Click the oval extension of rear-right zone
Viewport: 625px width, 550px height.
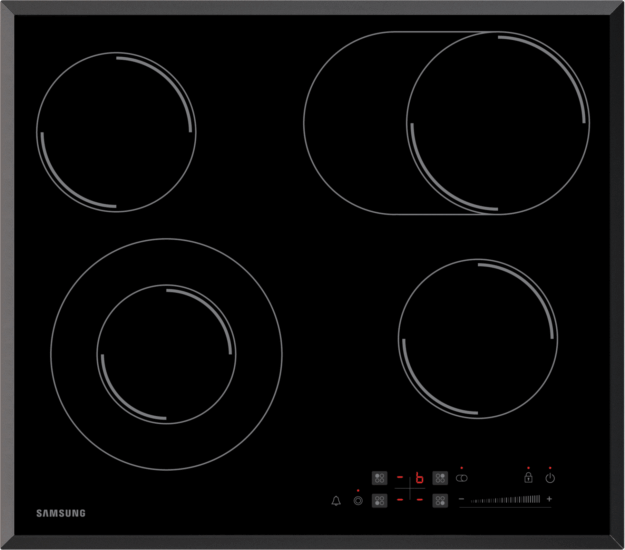coord(352,123)
